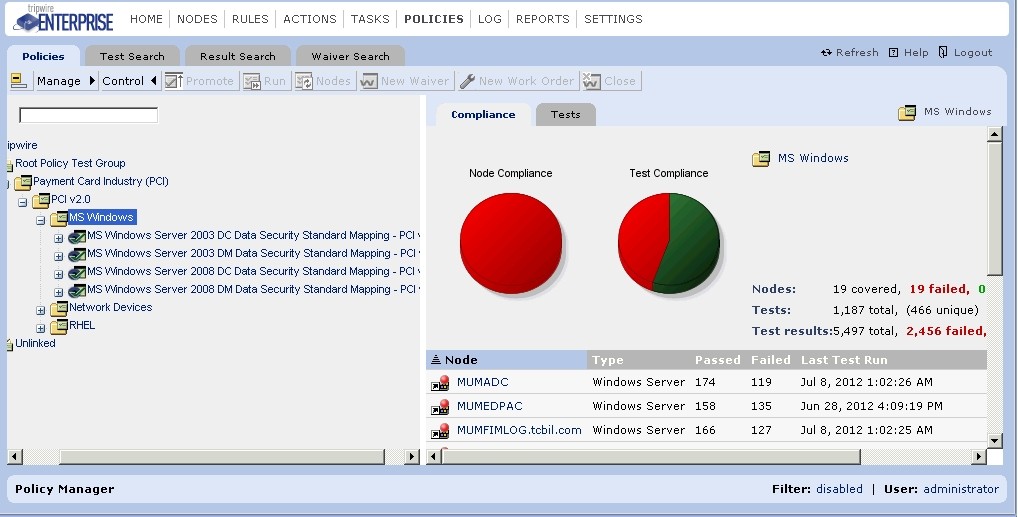Open the RULES menu
The width and height of the screenshot is (1018, 517).
click(250, 19)
